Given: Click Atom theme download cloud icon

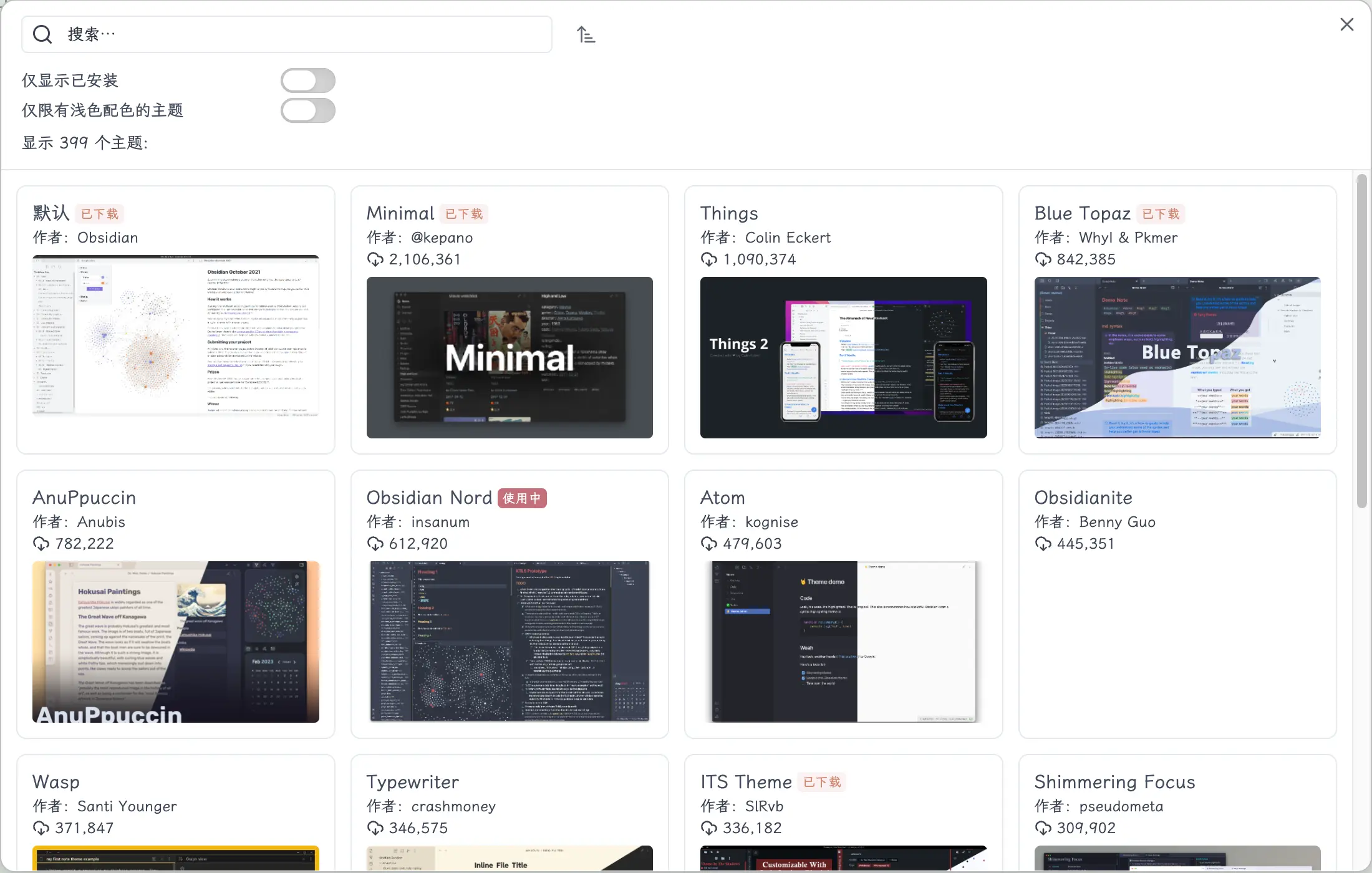Looking at the screenshot, I should tap(709, 544).
